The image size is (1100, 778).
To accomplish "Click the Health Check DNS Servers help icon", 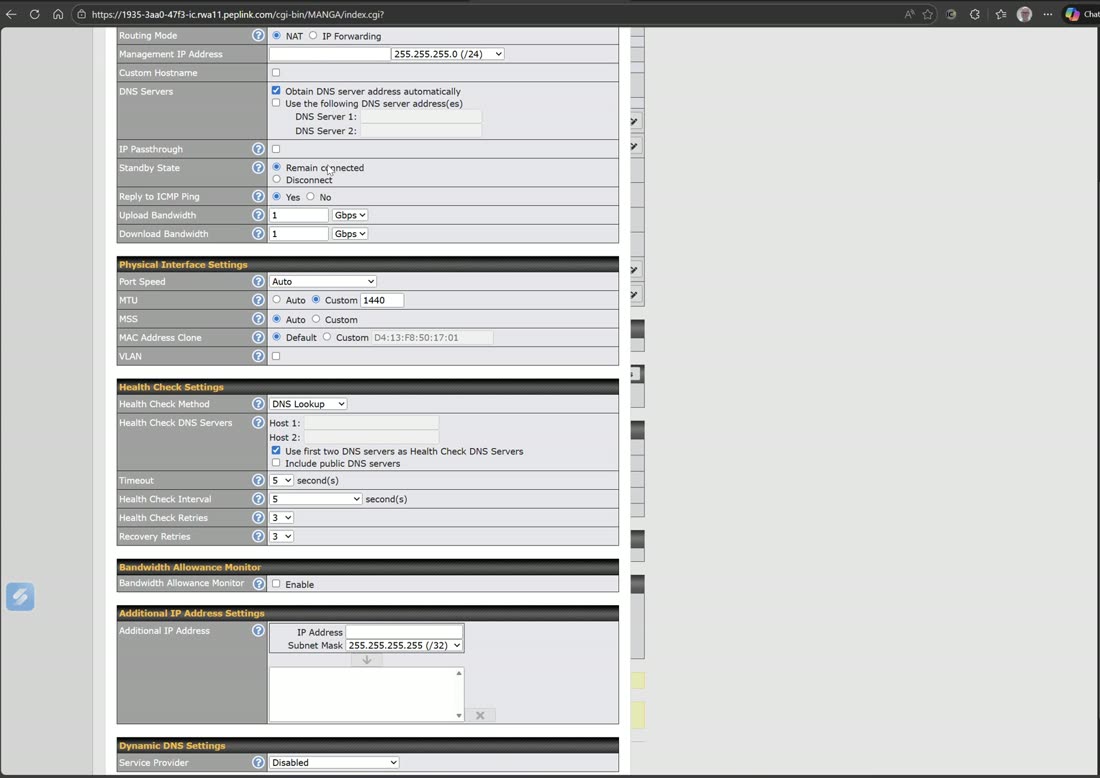I will click(258, 422).
